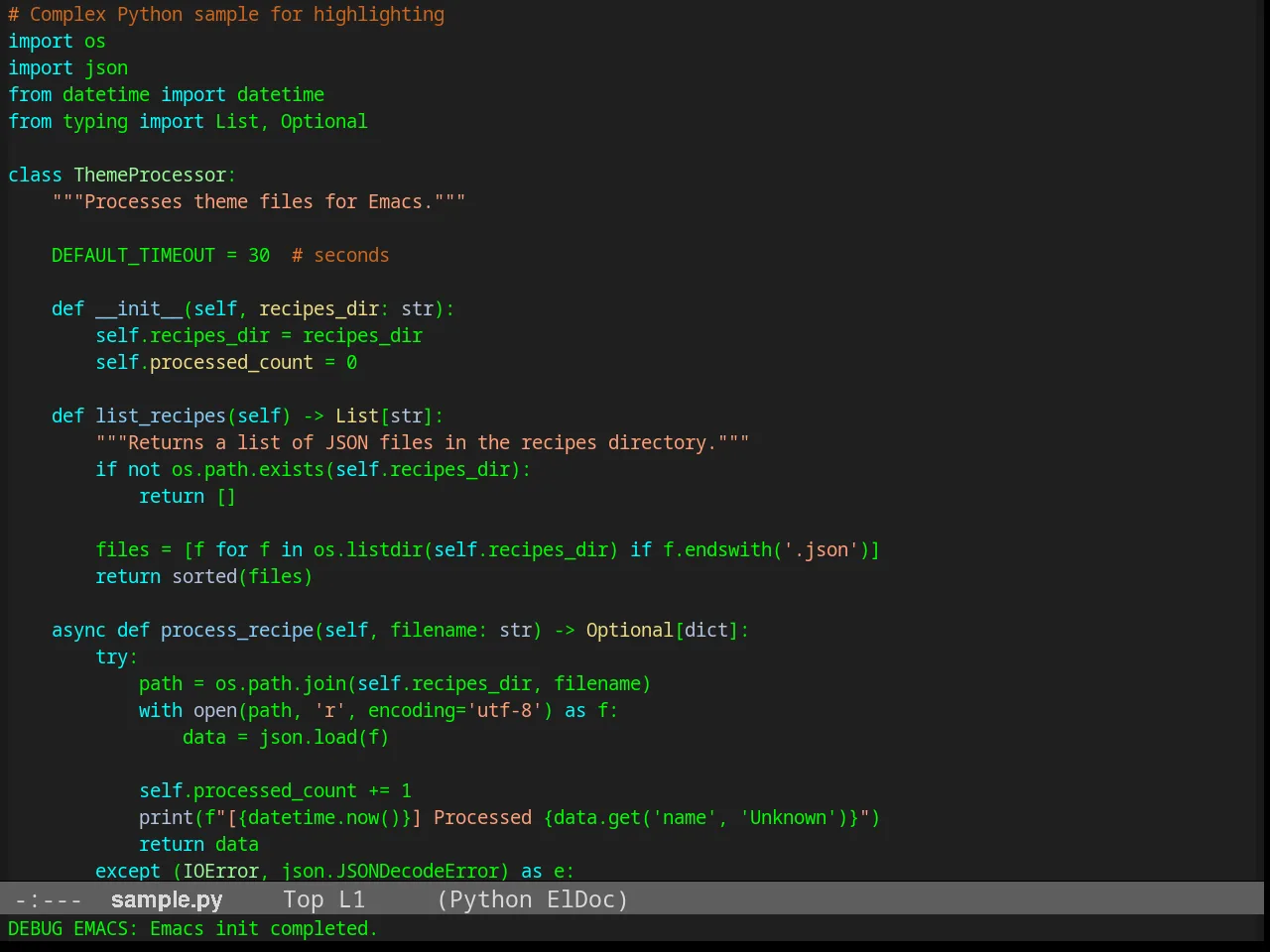Click the sample.py buffer name in mode line

tap(167, 899)
